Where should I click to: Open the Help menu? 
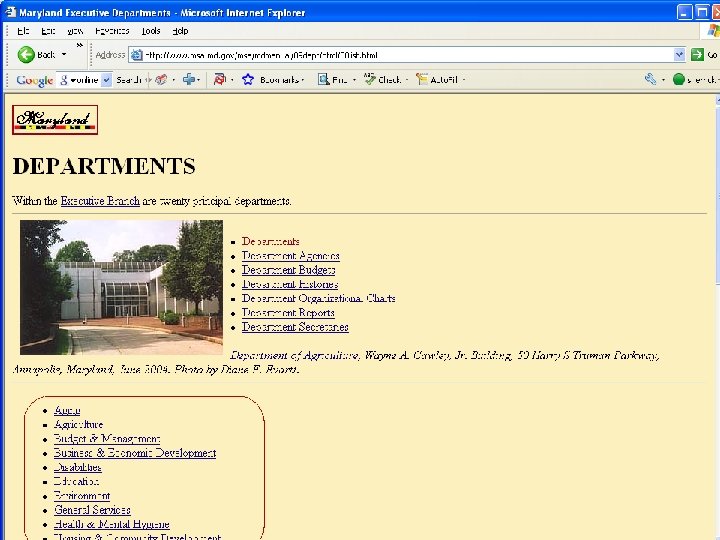180,31
